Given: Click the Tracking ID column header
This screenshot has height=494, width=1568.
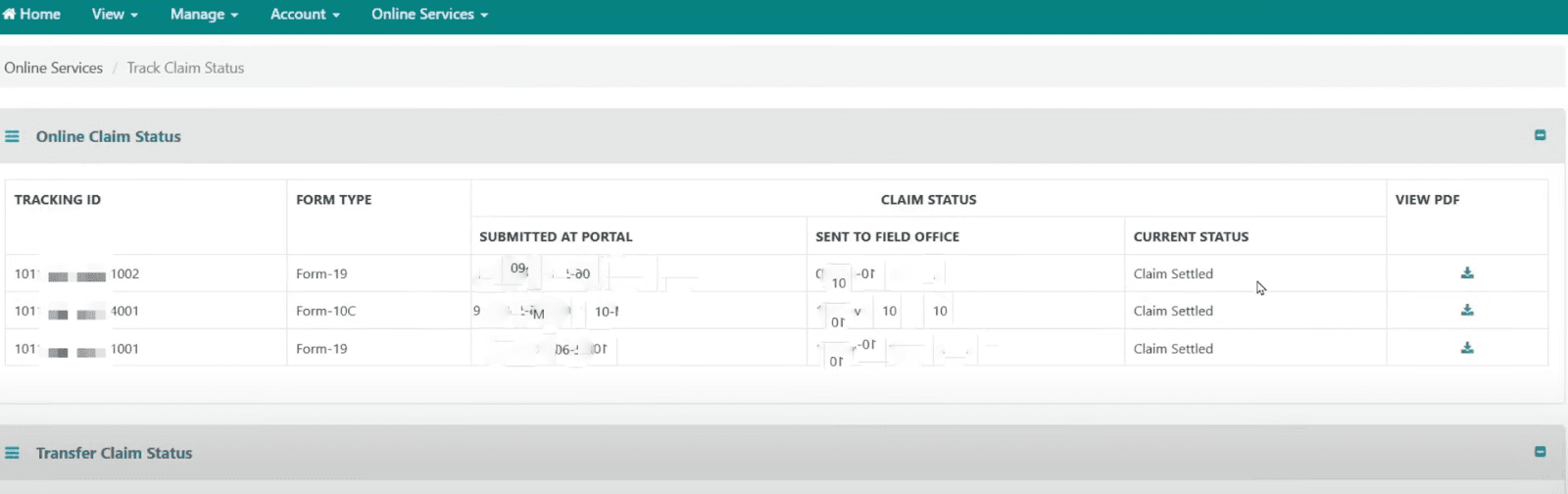Looking at the screenshot, I should coord(58,200).
